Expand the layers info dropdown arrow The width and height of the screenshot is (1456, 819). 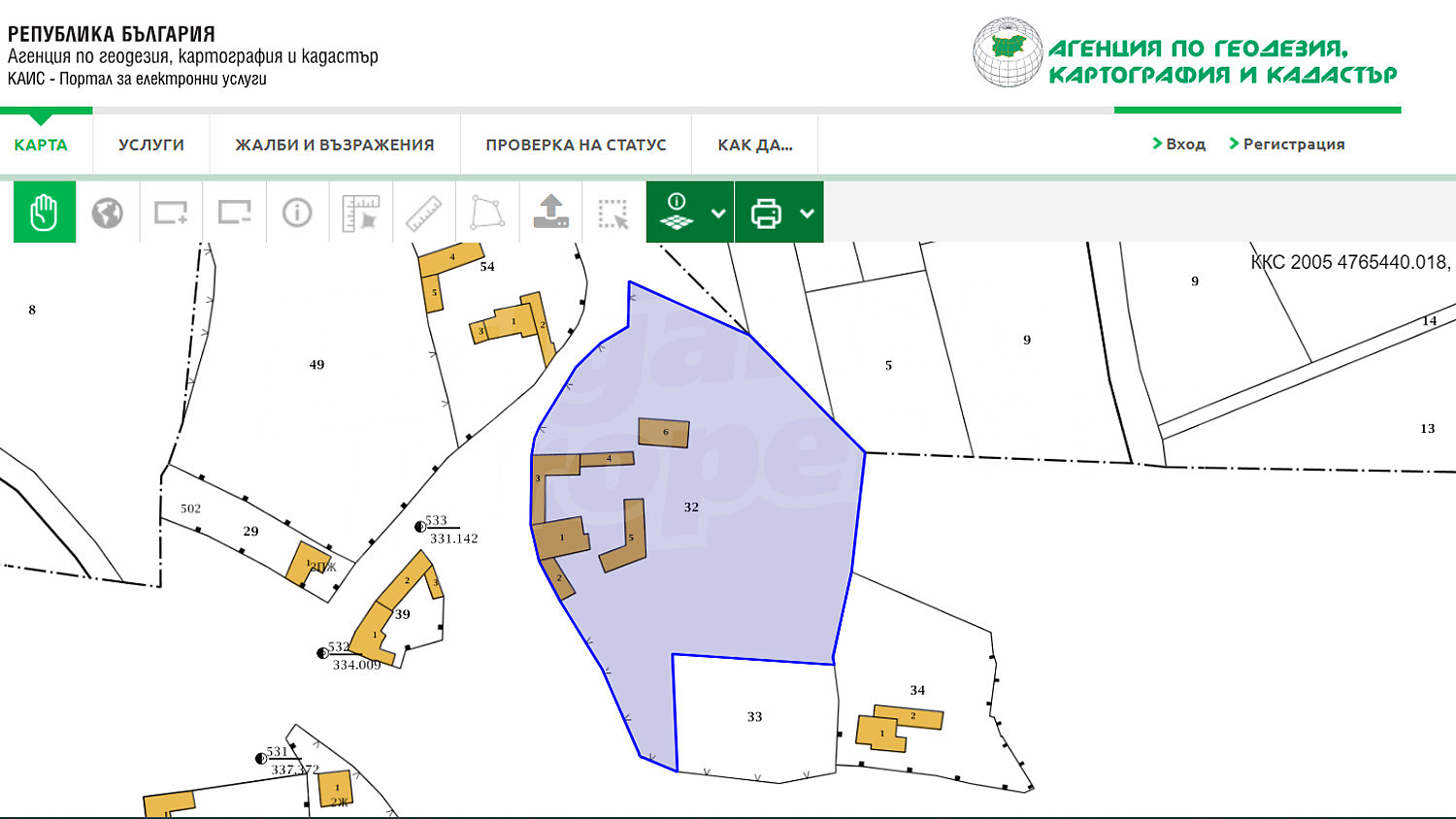coord(718,213)
